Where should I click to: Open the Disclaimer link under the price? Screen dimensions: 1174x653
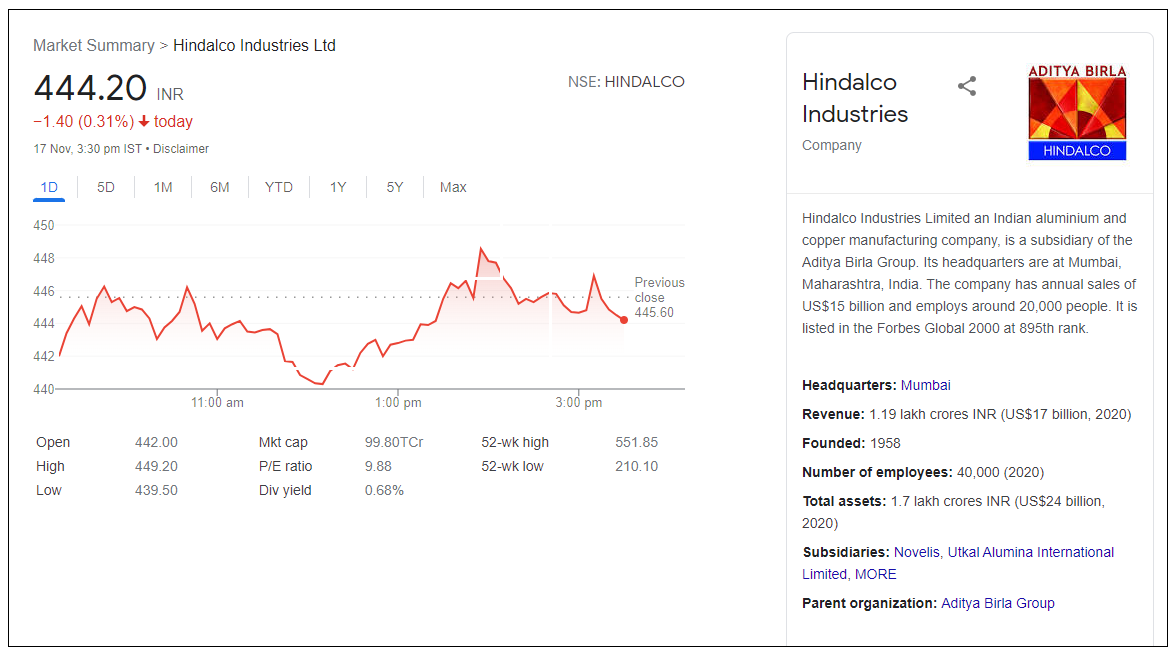point(180,149)
